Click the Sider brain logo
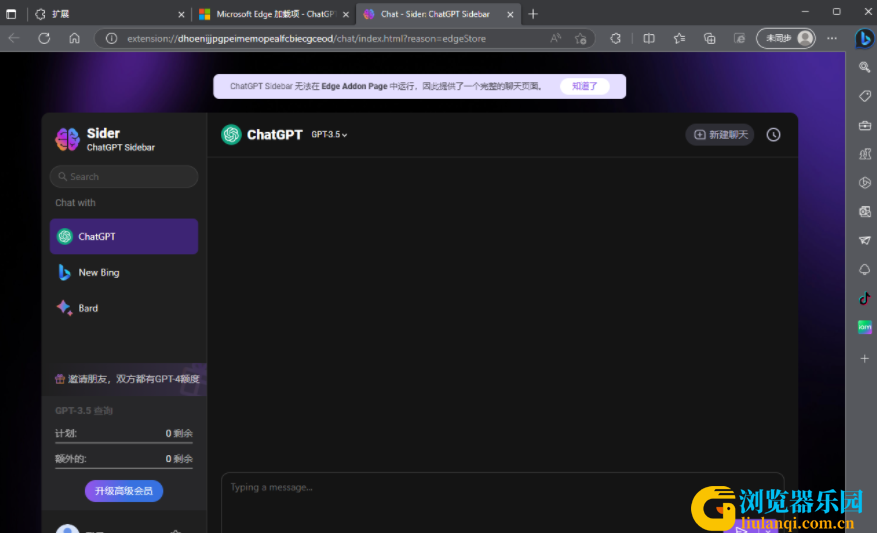 tap(67, 139)
